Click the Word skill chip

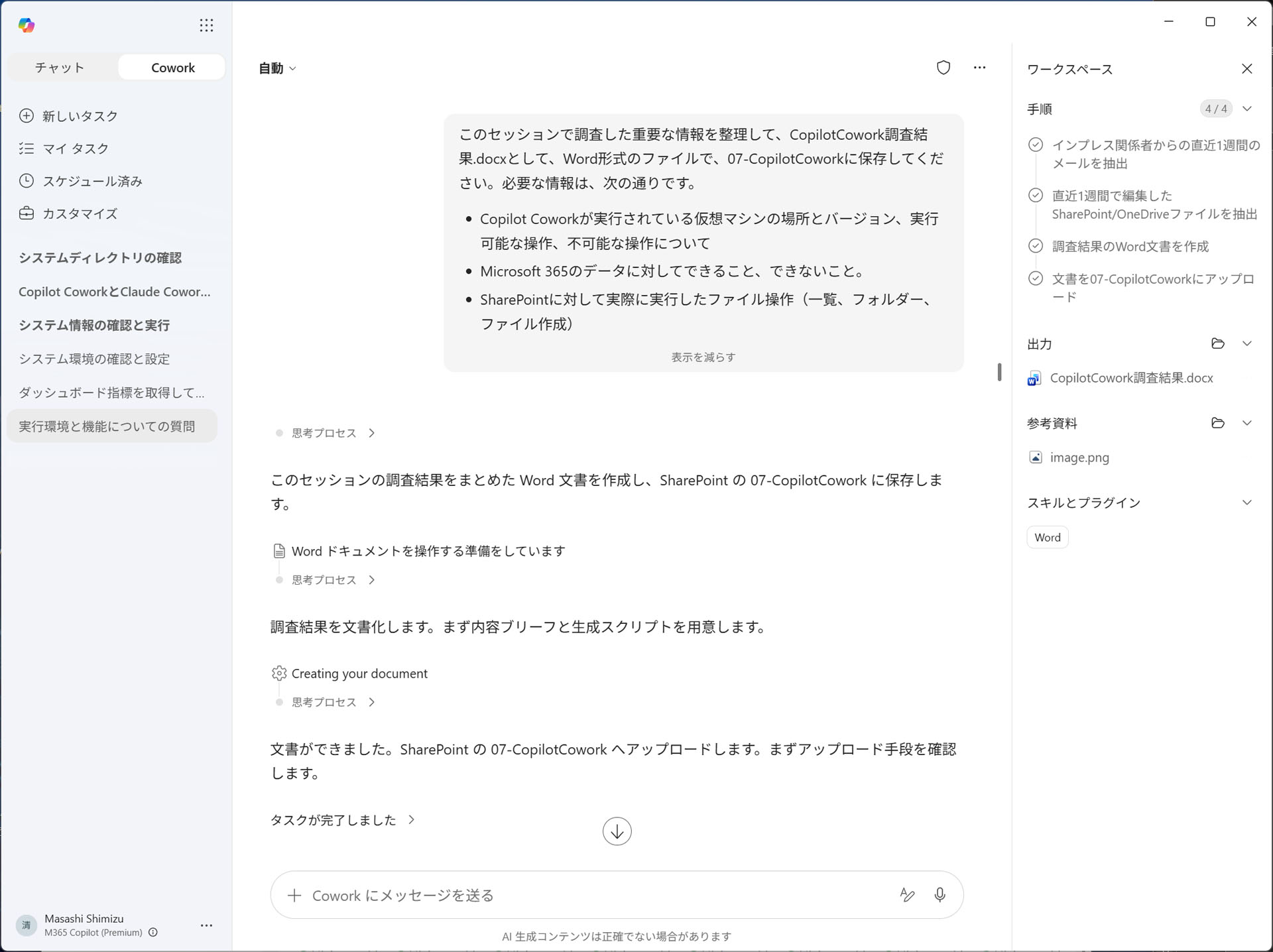(1048, 538)
